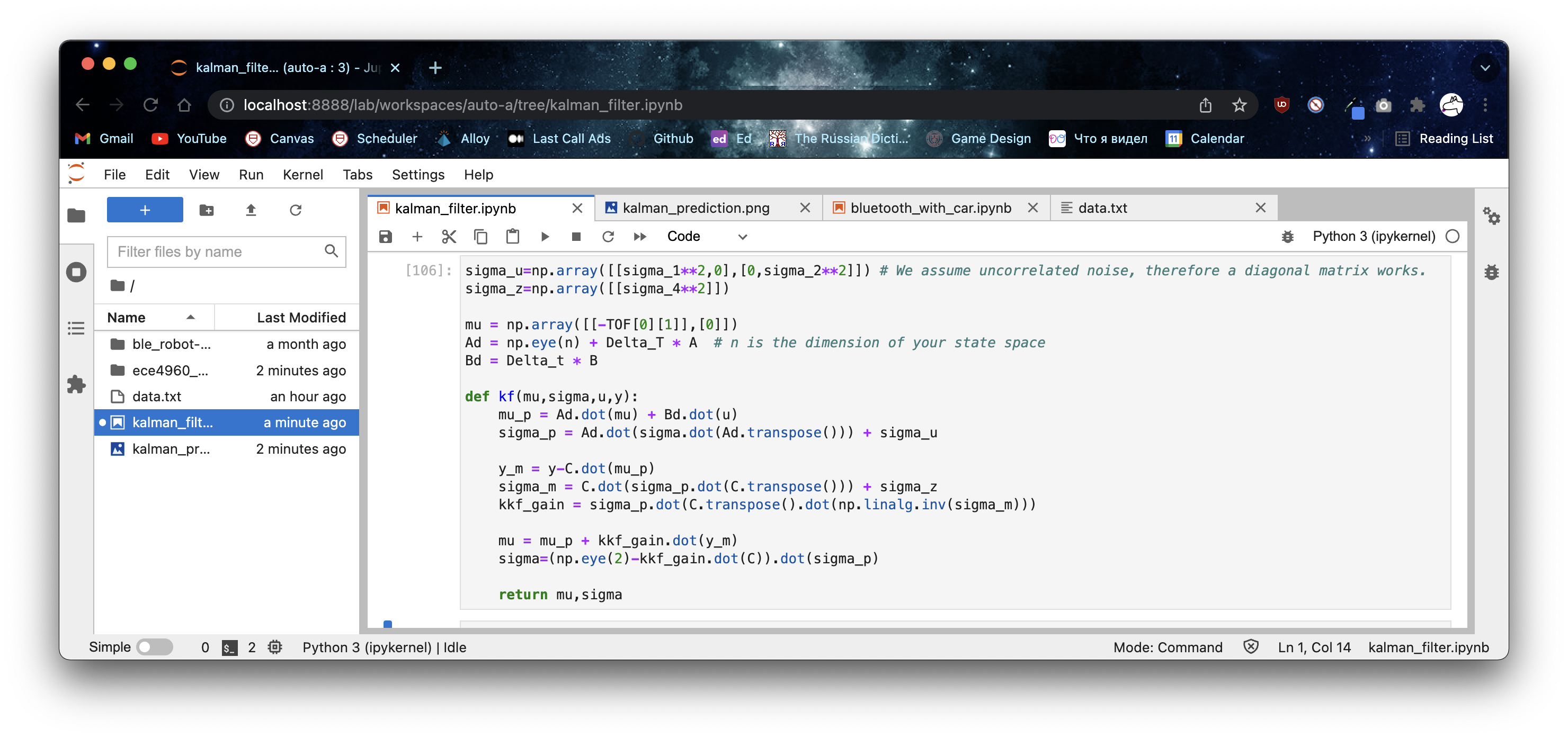Click the Run cell button (play icon)
This screenshot has width=1568, height=738.
coord(545,236)
